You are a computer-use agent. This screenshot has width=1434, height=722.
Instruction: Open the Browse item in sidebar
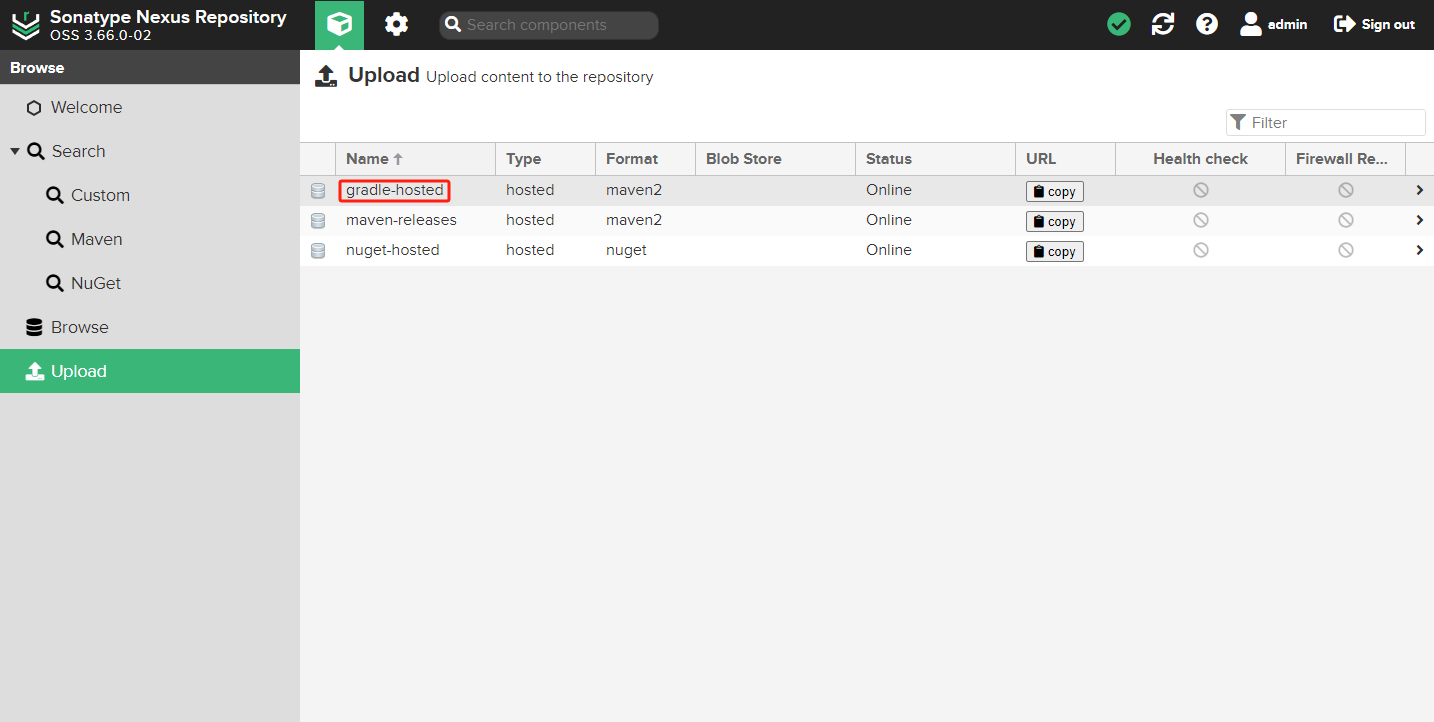coord(79,327)
